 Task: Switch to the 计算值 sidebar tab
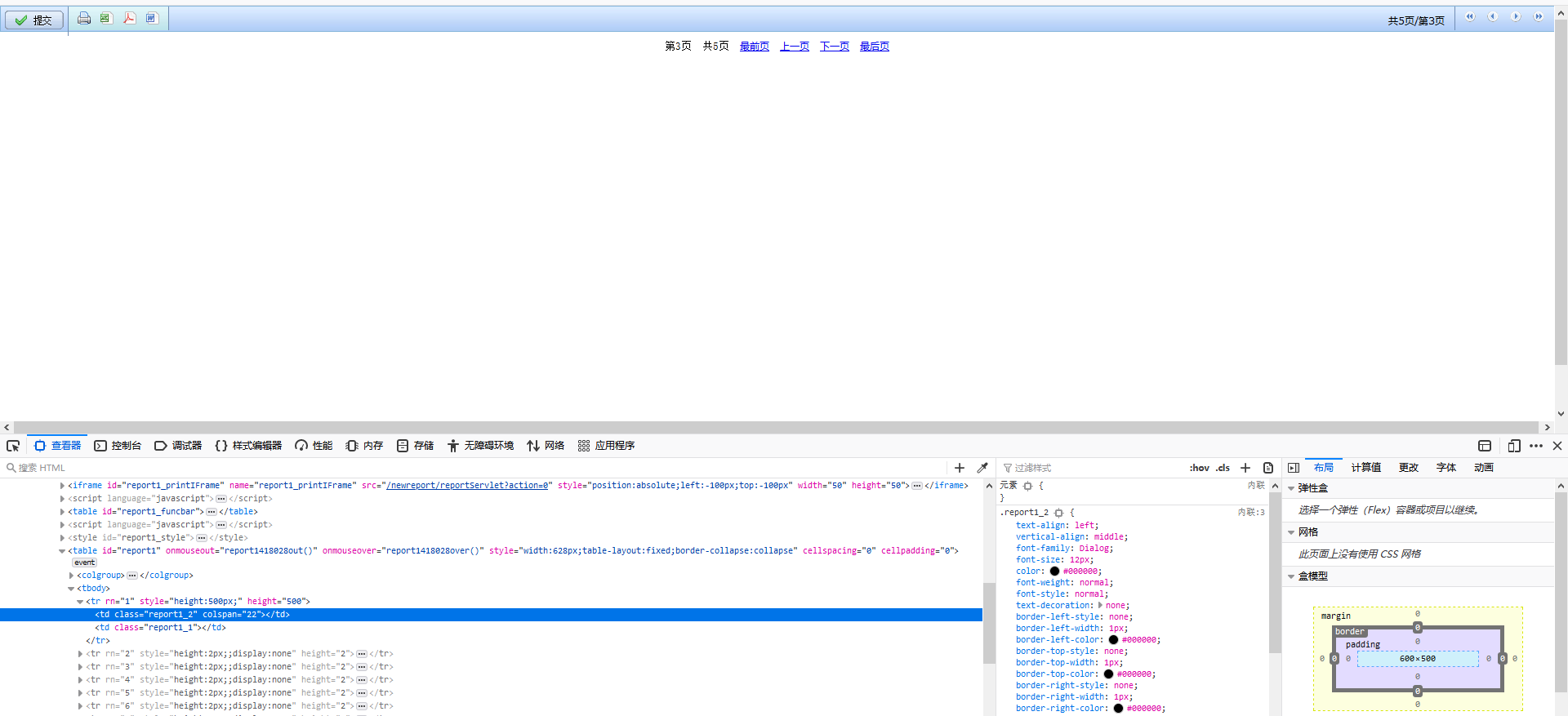(1366, 468)
